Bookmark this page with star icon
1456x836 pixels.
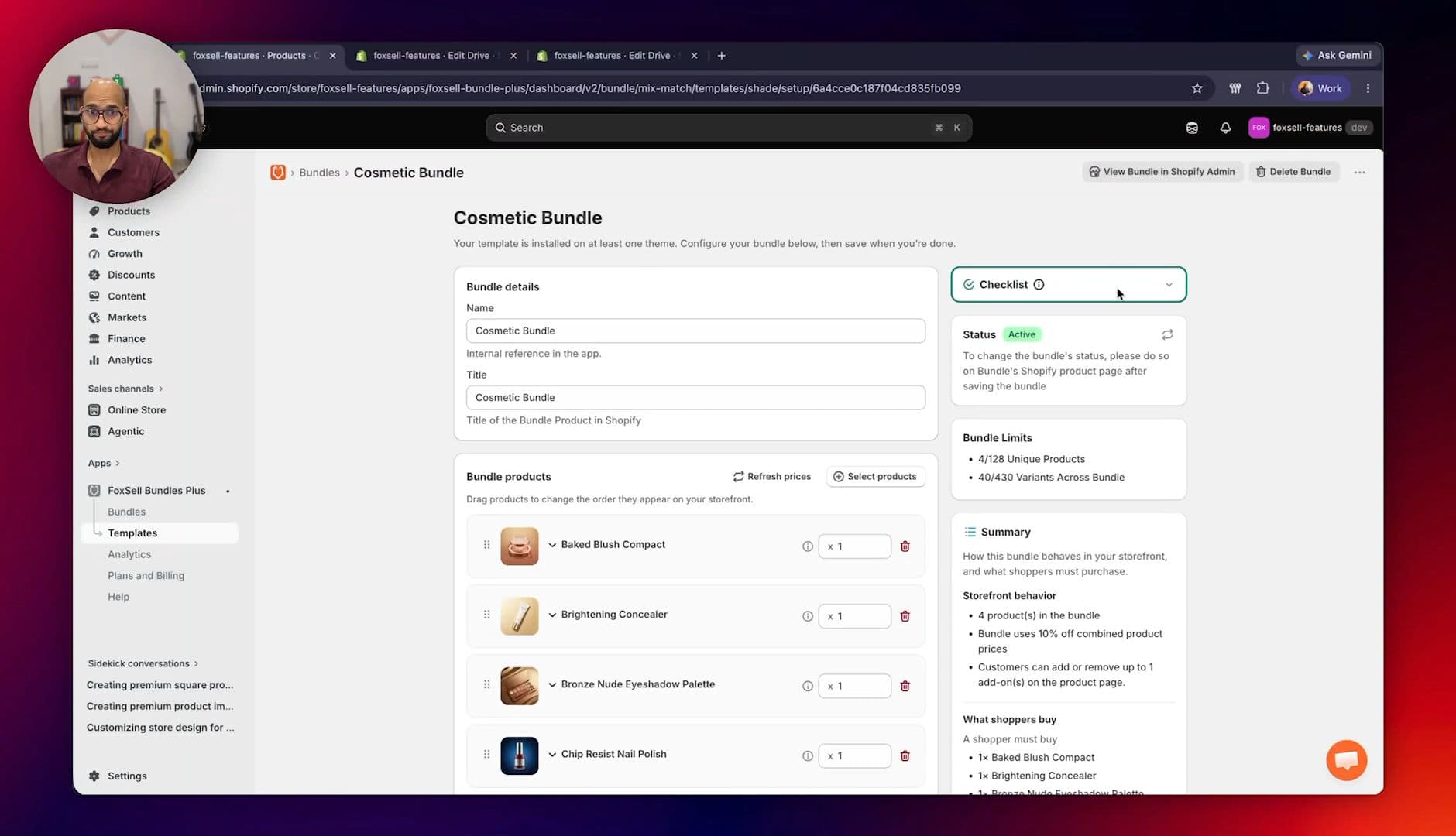click(x=1197, y=88)
